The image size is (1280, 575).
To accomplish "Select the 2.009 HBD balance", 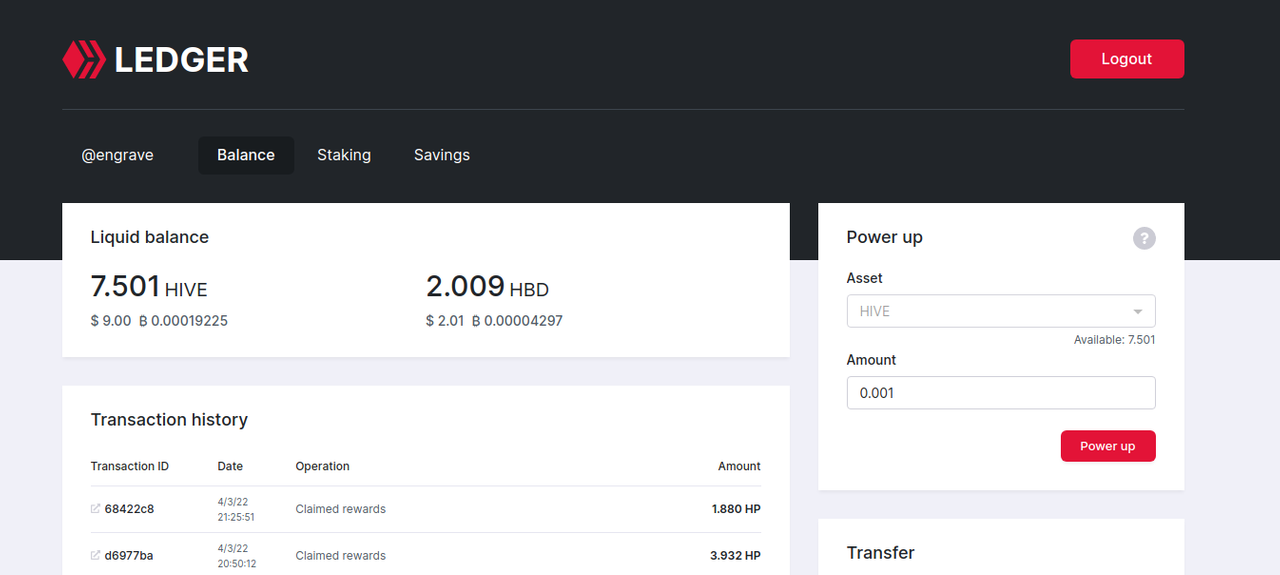I will tap(488, 288).
